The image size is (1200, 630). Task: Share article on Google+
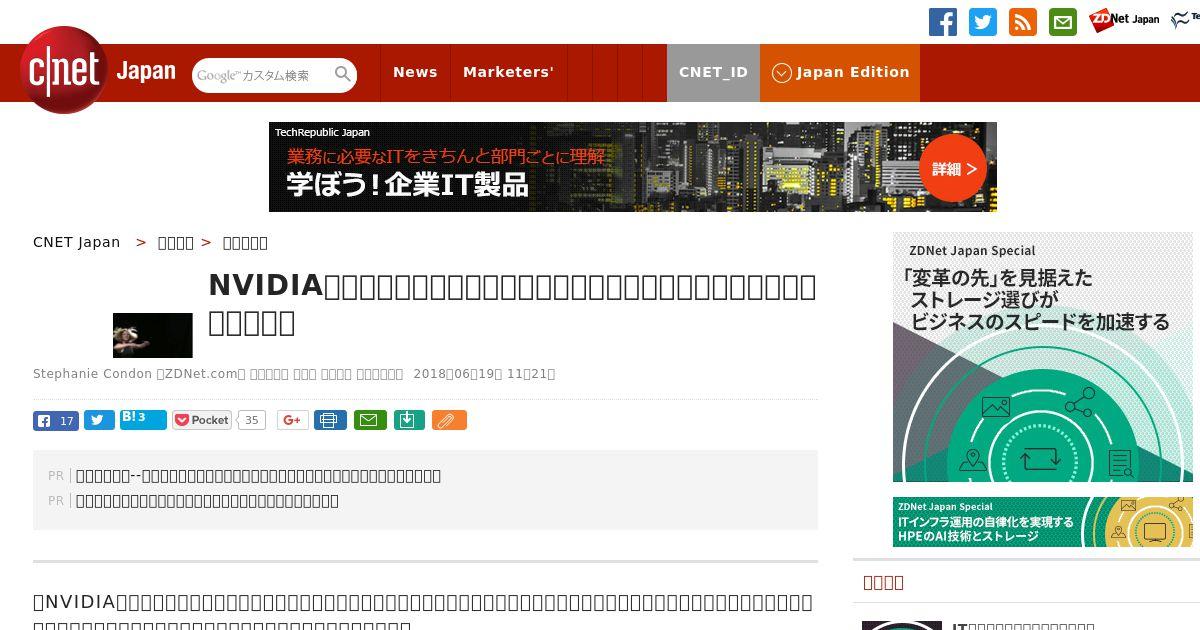point(293,420)
